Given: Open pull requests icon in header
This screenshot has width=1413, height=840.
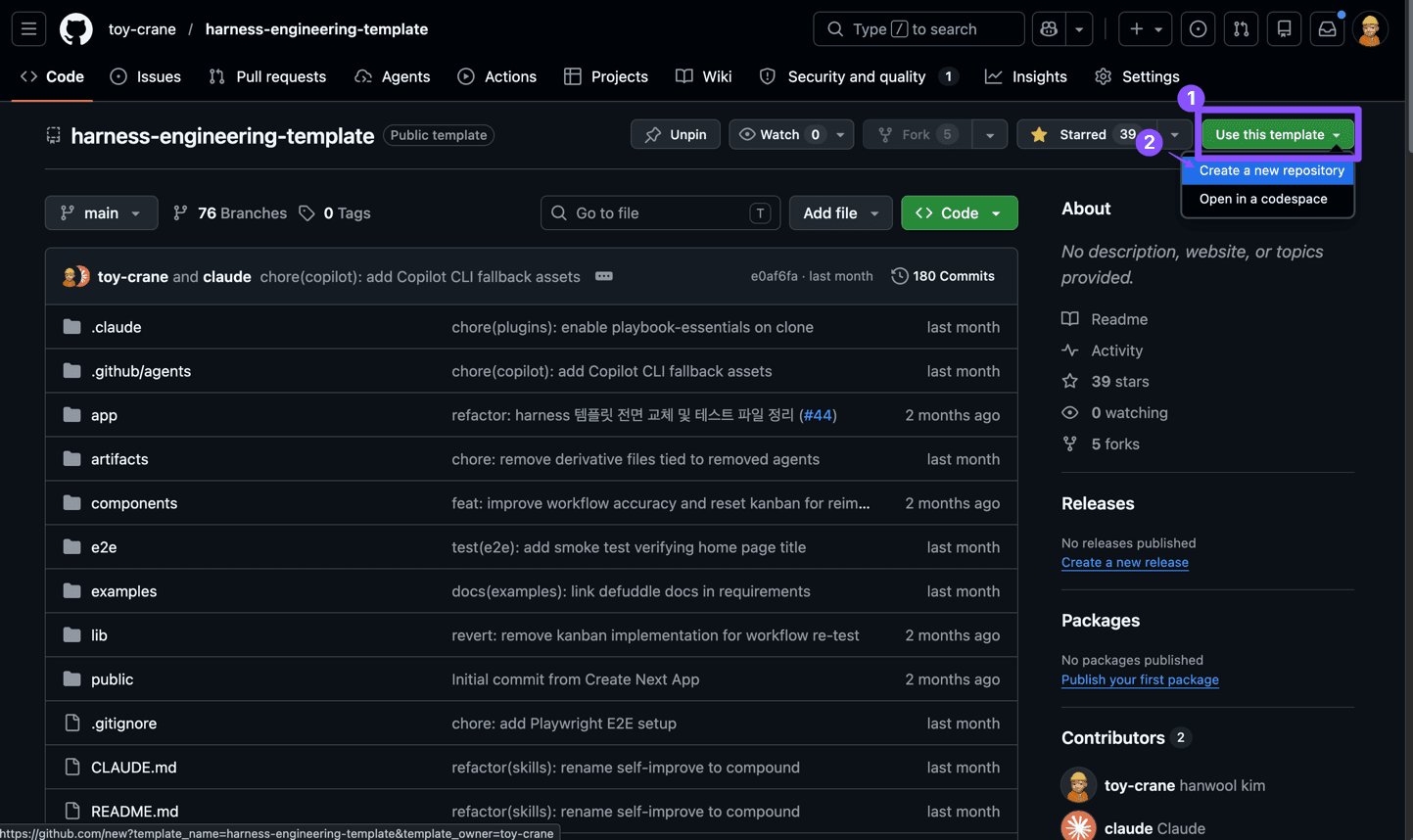Looking at the screenshot, I should (1241, 29).
